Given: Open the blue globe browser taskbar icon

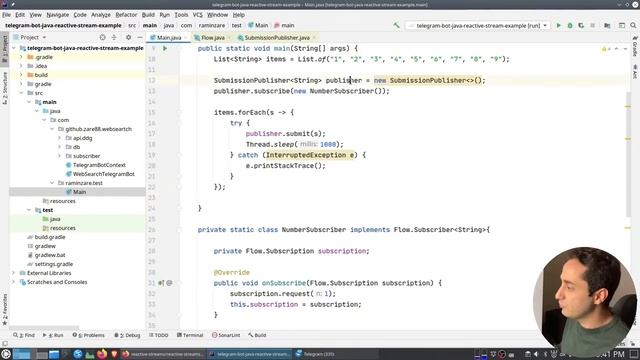Looking at the screenshot, I should pos(78,354).
